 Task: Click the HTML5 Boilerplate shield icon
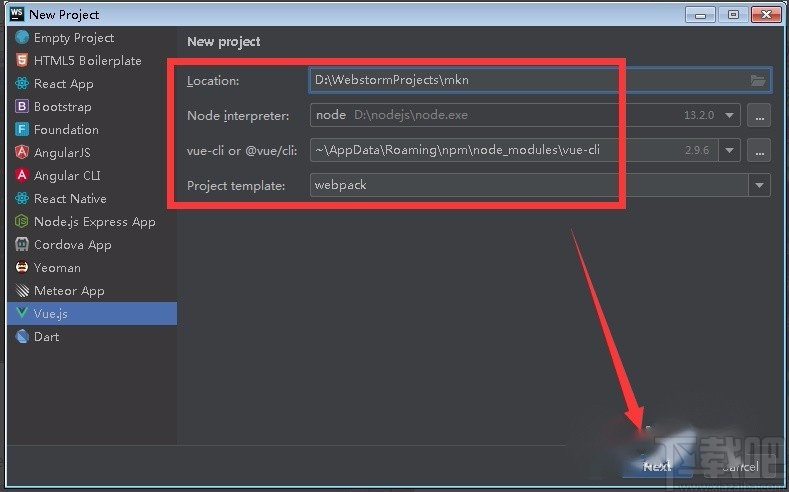pyautogui.click(x=22, y=61)
